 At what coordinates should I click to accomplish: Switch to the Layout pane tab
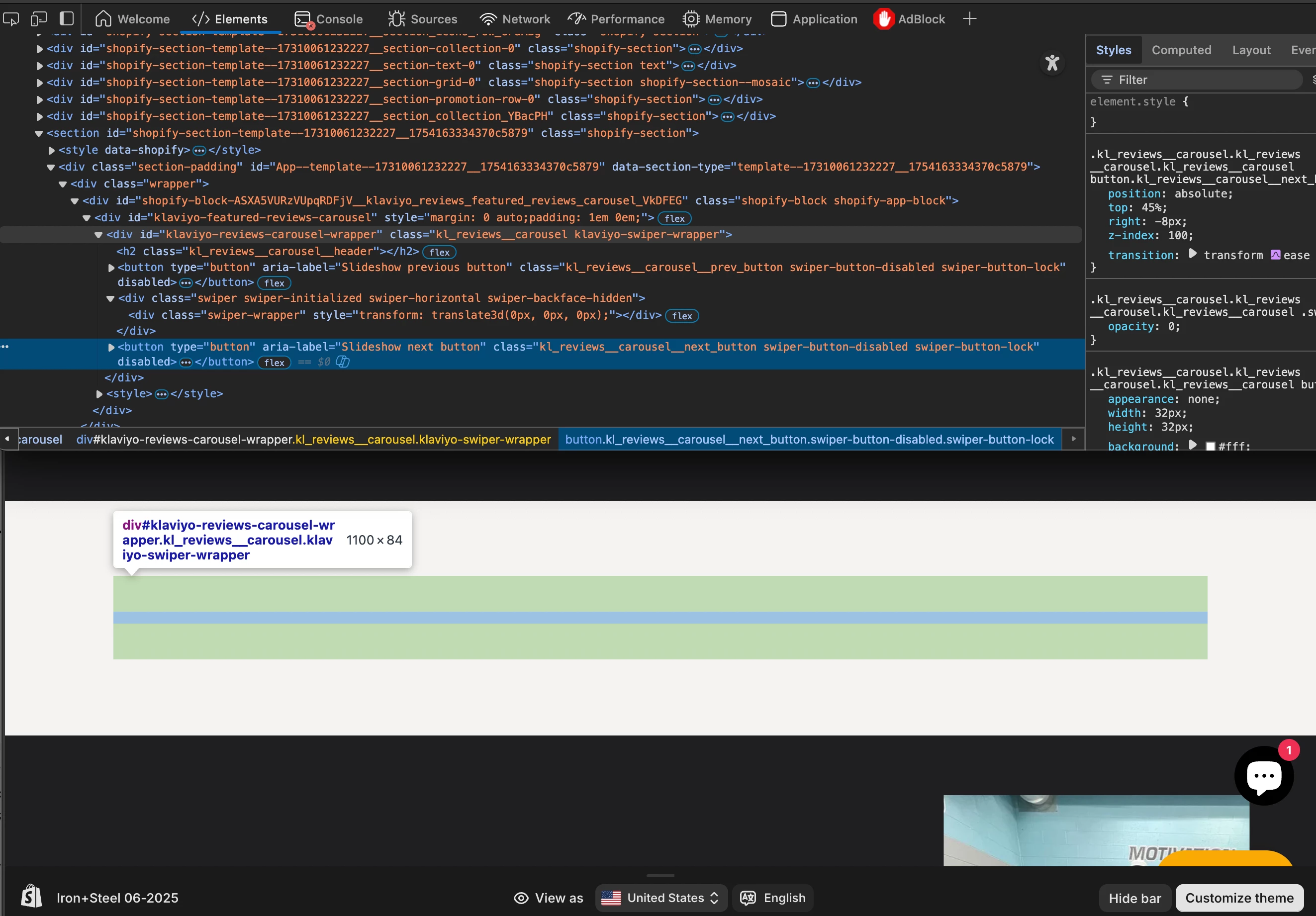pyautogui.click(x=1251, y=50)
